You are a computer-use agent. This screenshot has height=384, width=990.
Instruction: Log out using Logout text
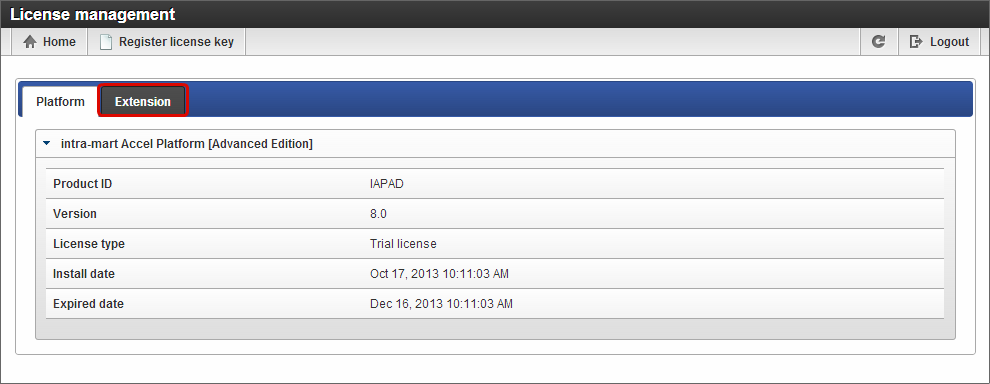pyautogui.click(x=949, y=42)
